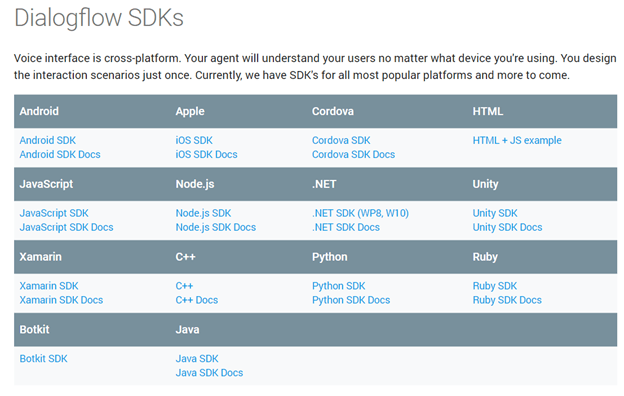The height and width of the screenshot is (396, 624).
Task: Open the Ruby SDK link
Action: pos(495,286)
